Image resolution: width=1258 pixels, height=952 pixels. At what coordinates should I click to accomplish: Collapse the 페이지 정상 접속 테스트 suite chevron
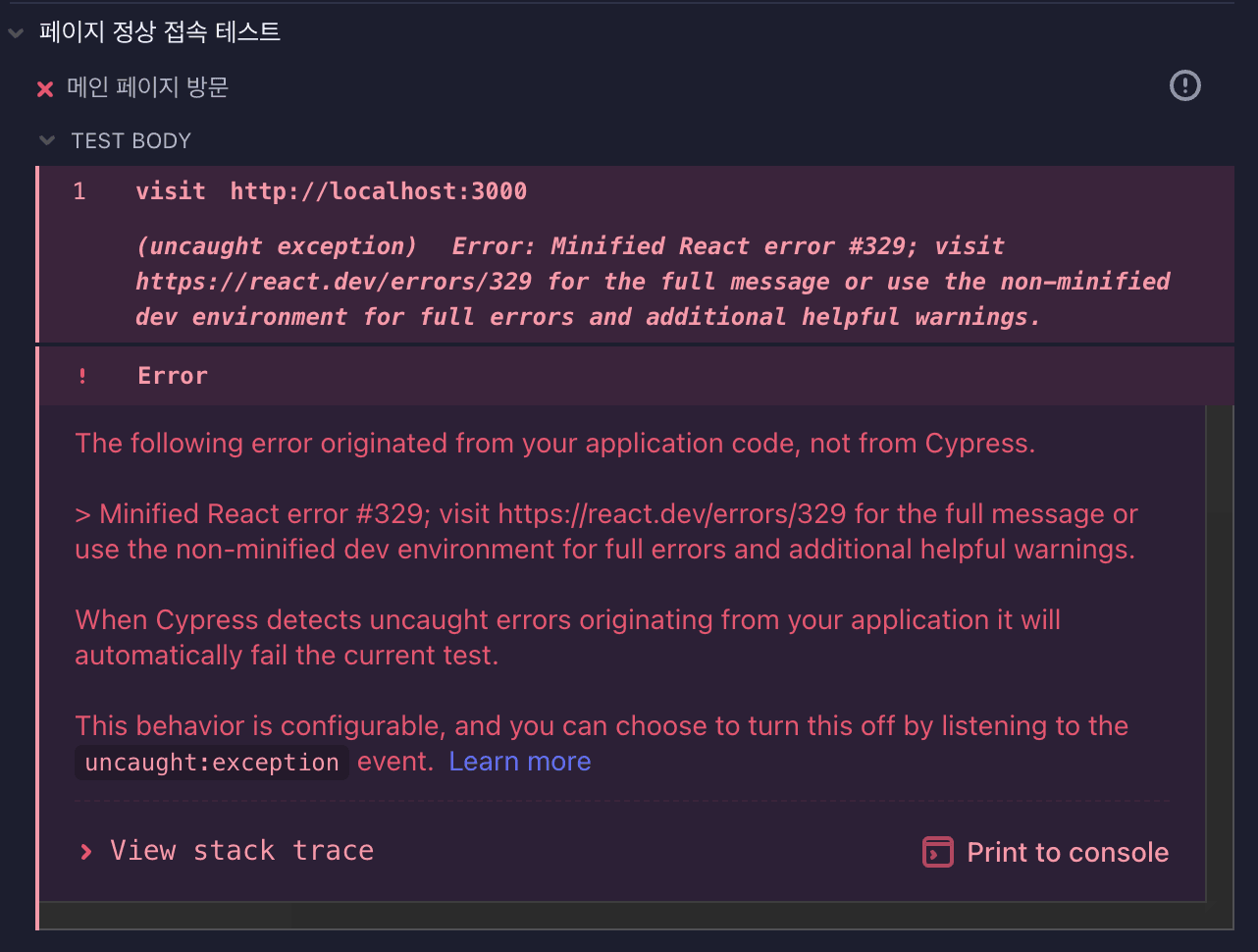coord(16,33)
